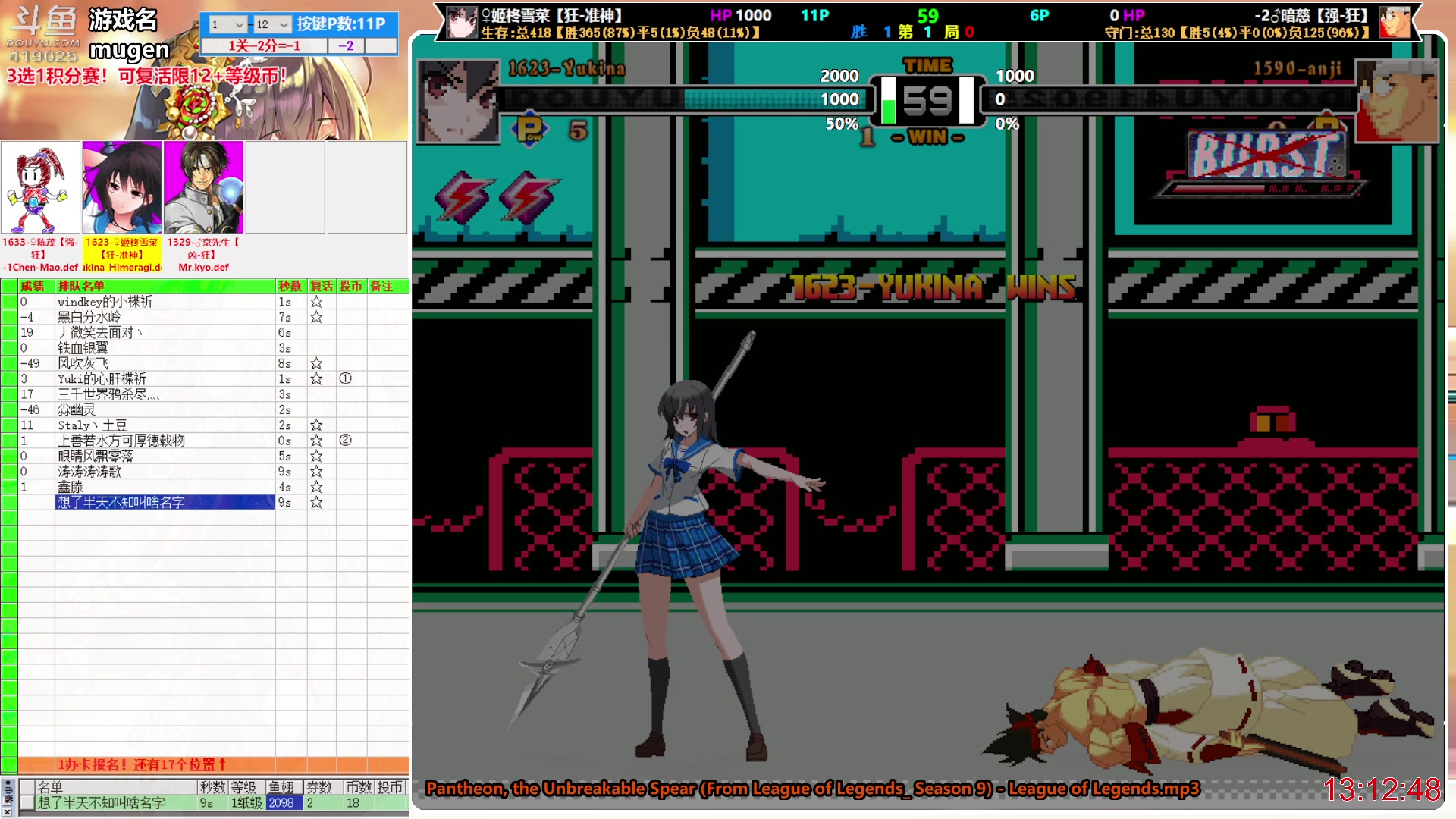The image size is (1456, 819).
Task: Click the revive star for Staly丶土豆
Action: (316, 425)
